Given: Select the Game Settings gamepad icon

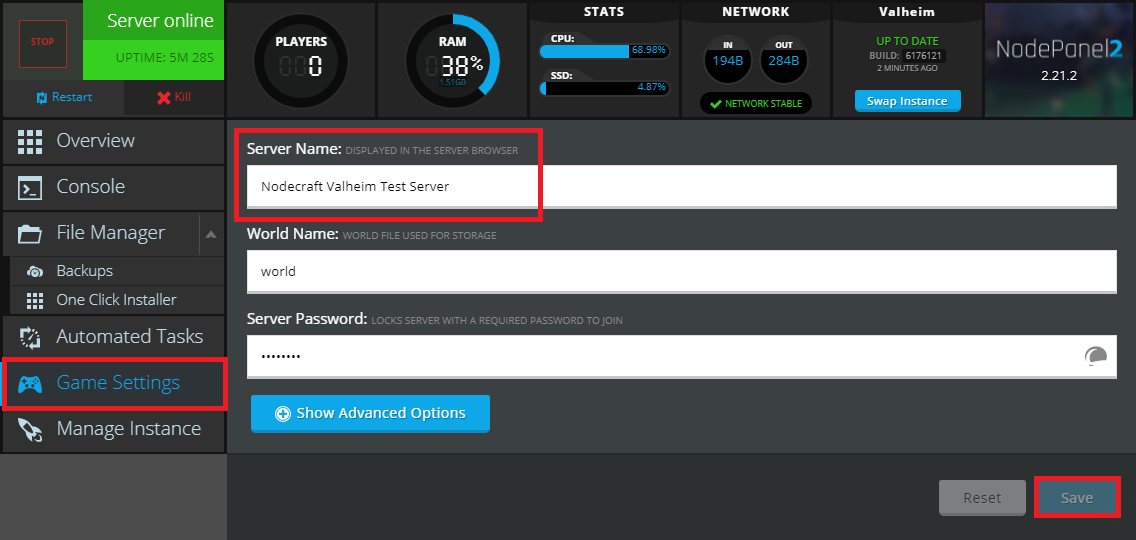Looking at the screenshot, I should click(30, 384).
